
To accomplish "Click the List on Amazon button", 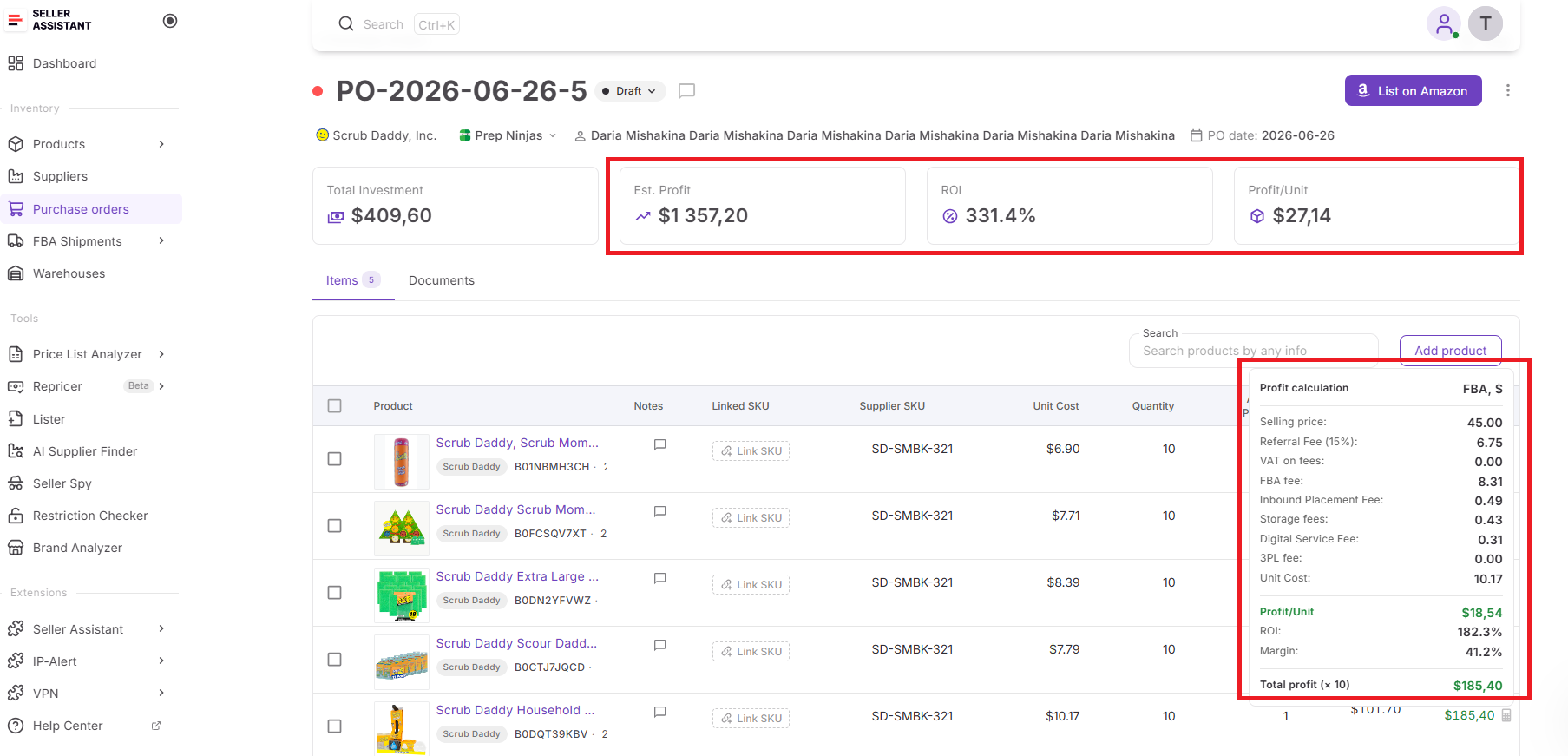I will pos(1414,90).
